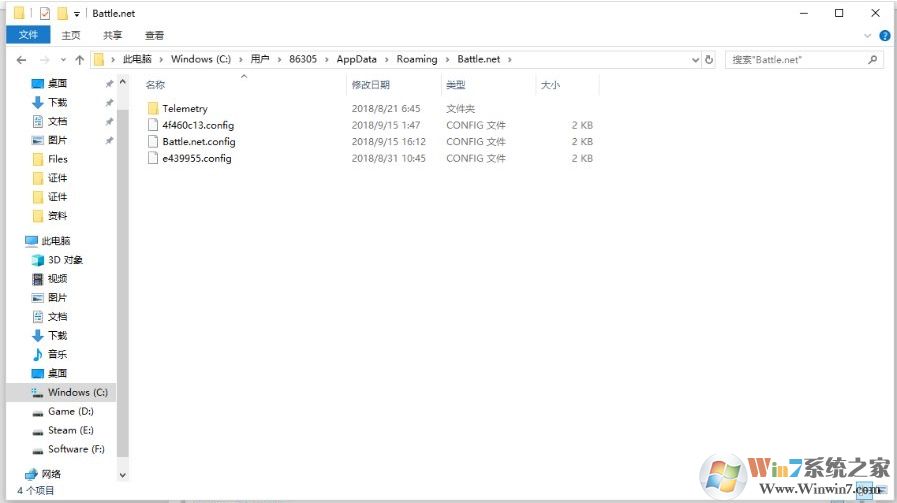Select 此电脑 in the navigation pane
The width and height of the screenshot is (897, 503).
tap(55, 241)
